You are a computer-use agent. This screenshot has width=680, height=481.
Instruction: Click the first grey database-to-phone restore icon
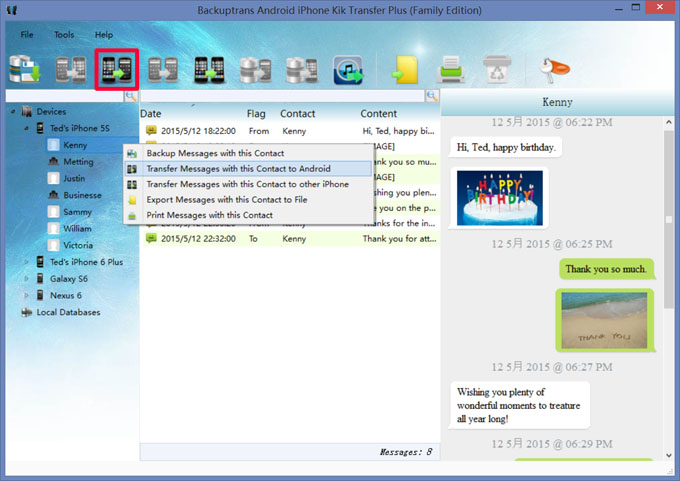[255, 69]
